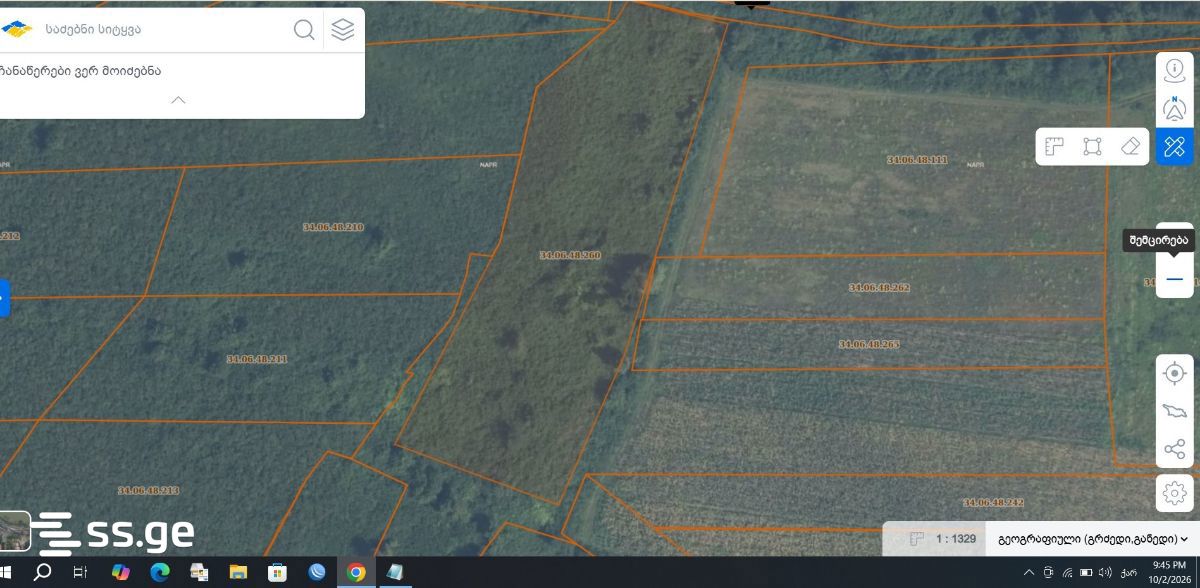
Task: Open File Explorer from taskbar
Action: click(x=238, y=573)
